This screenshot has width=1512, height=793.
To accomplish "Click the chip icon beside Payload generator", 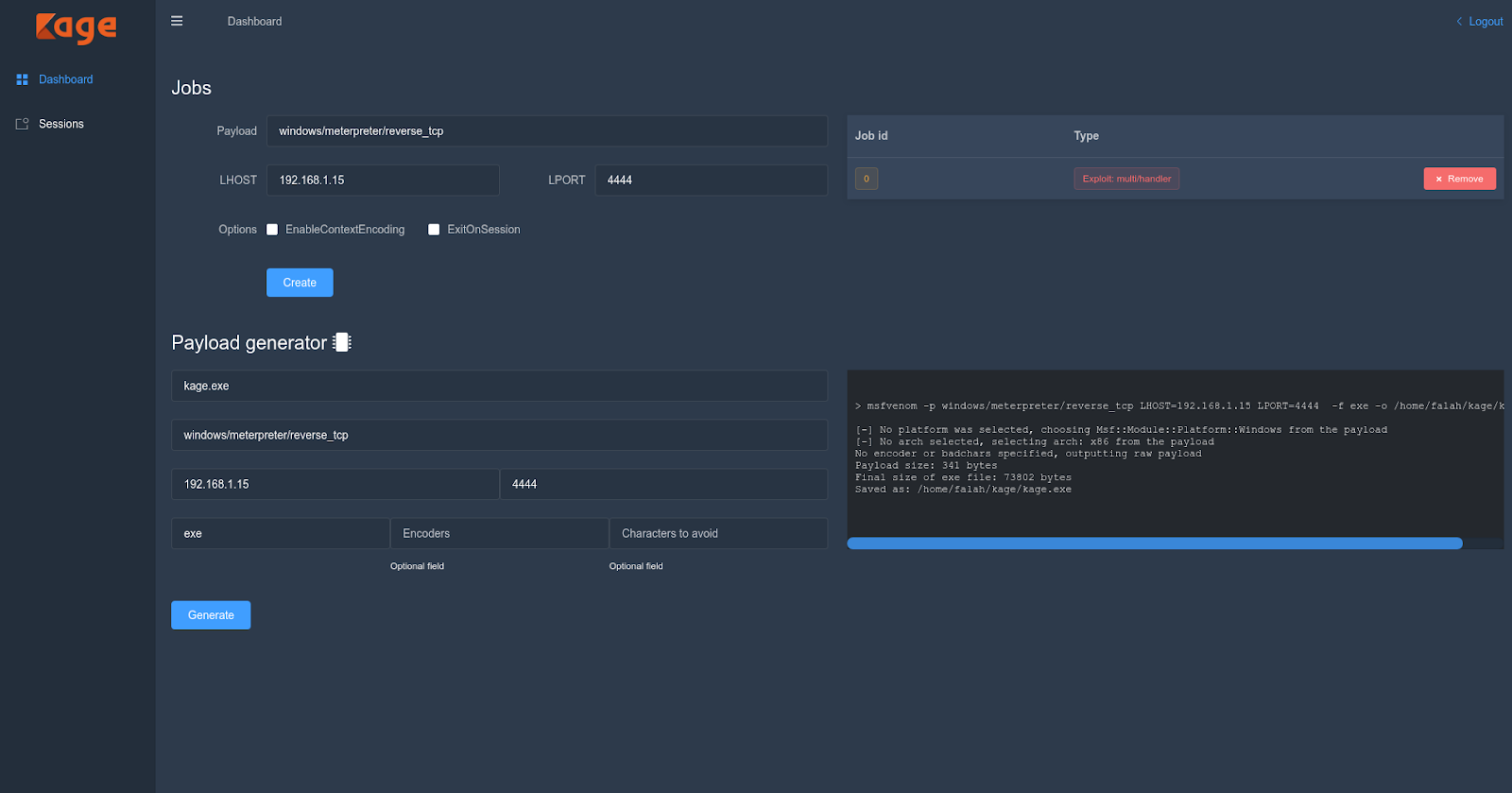I will [342, 342].
